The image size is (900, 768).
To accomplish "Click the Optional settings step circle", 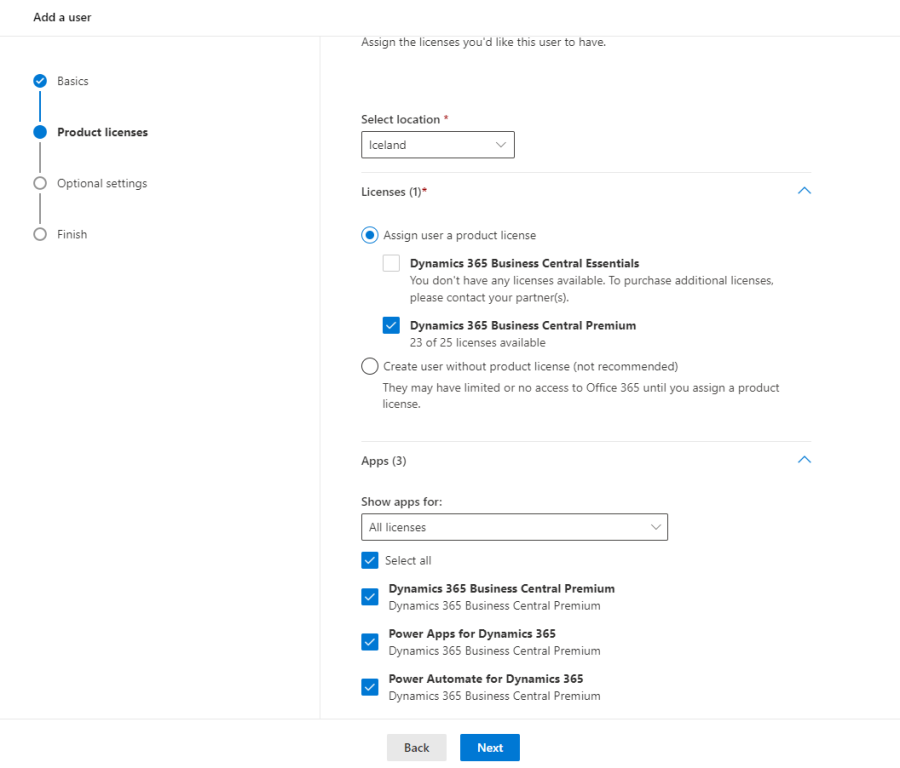I will click(x=40, y=183).
